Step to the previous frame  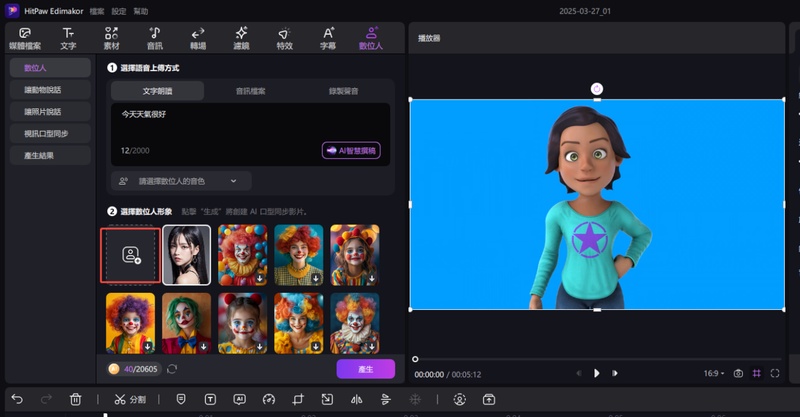[x=579, y=374]
